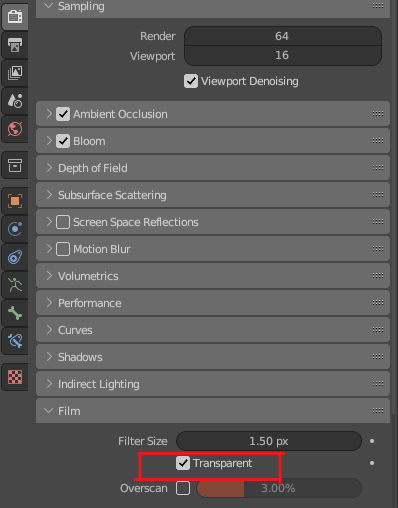
Task: Open the Bone properties tab
Action: point(15,313)
